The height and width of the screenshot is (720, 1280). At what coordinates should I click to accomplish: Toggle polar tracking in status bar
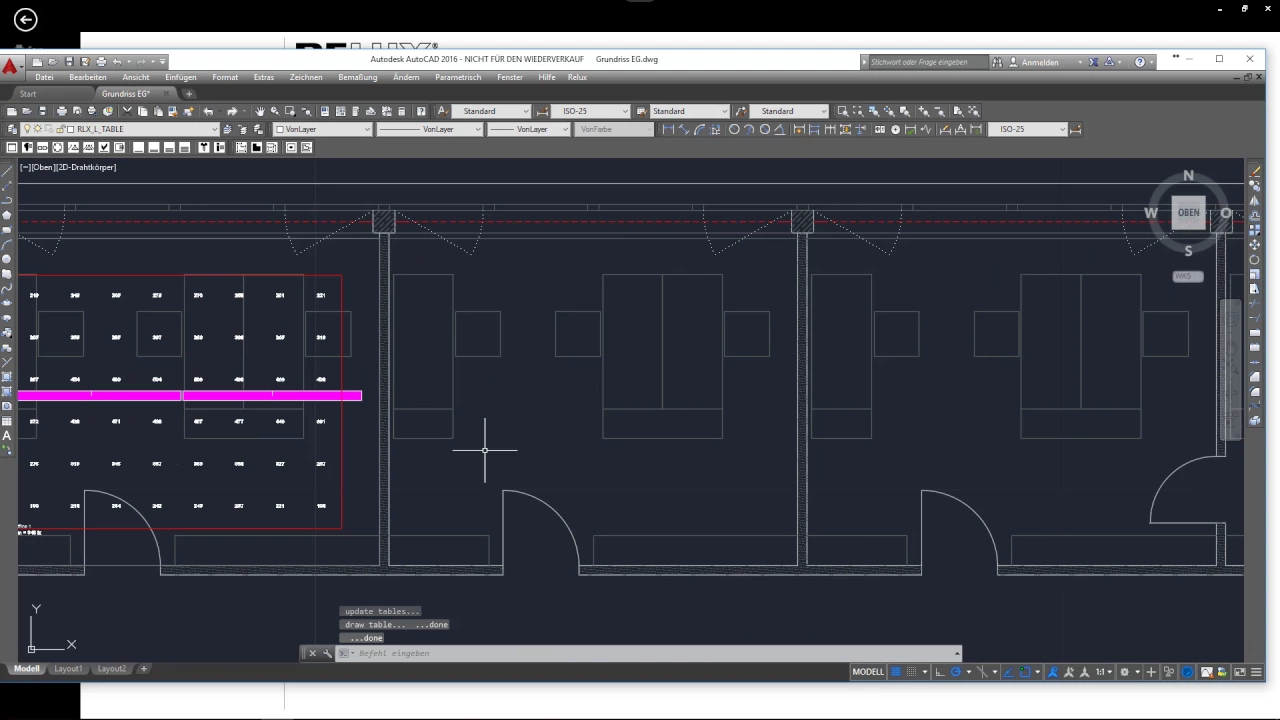955,672
